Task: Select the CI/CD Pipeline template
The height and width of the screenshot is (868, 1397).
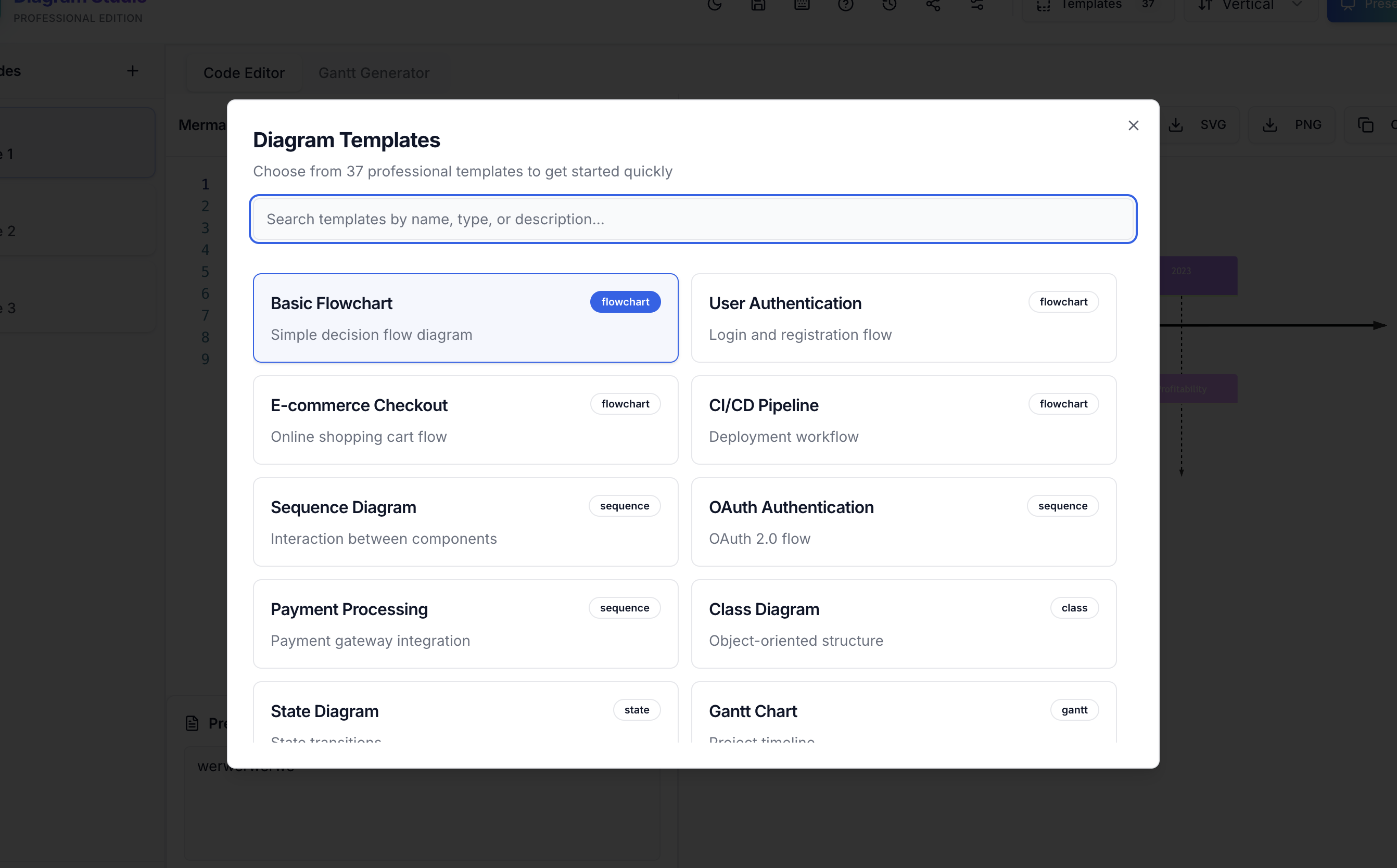Action: click(903, 420)
